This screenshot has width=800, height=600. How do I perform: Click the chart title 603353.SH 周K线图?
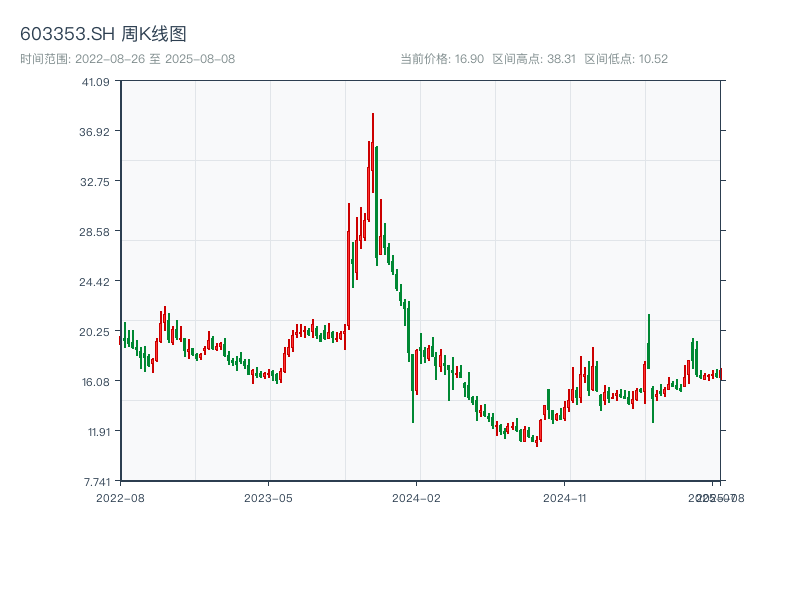(x=103, y=34)
